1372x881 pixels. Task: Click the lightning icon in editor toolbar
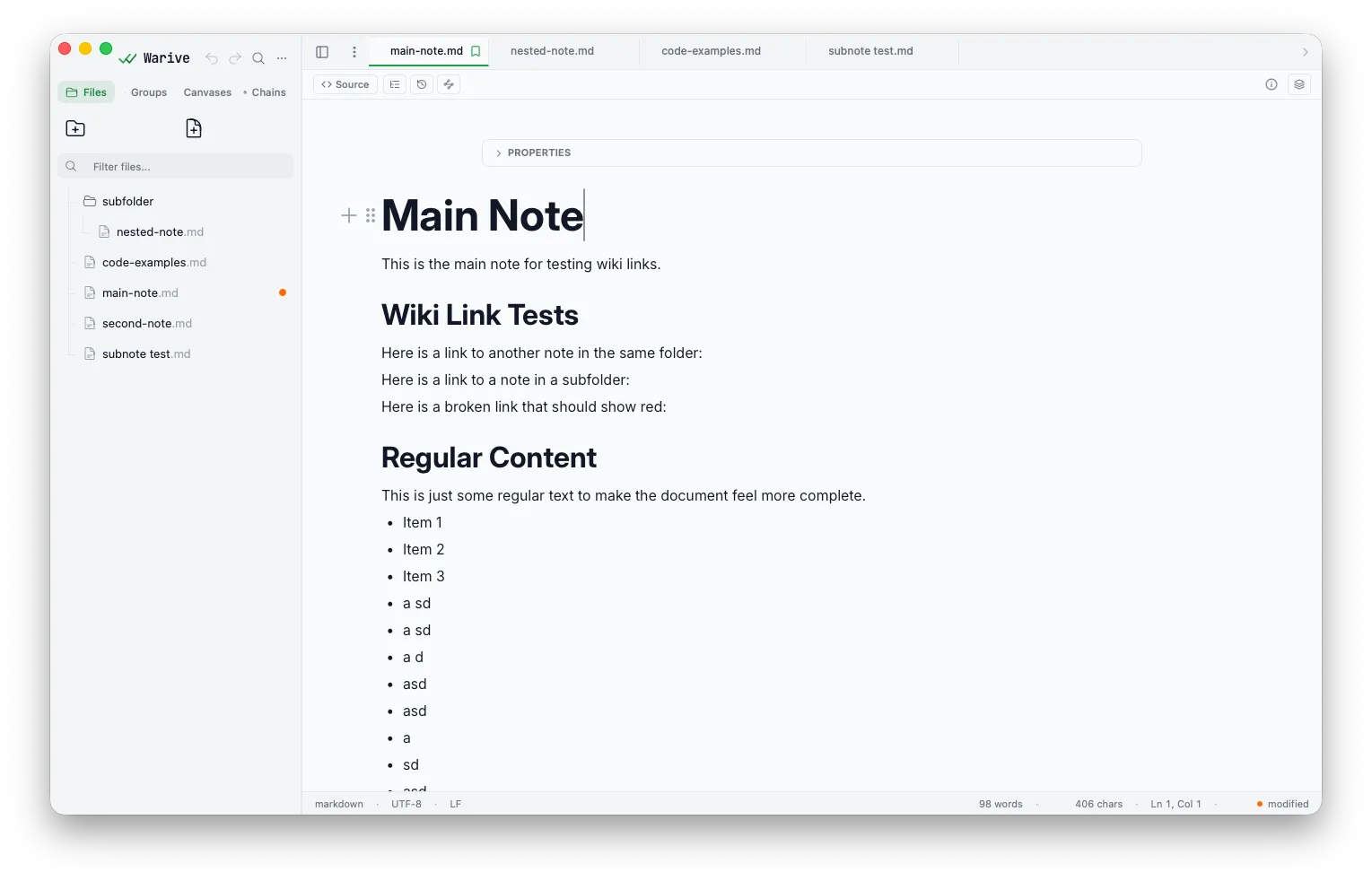coord(449,84)
